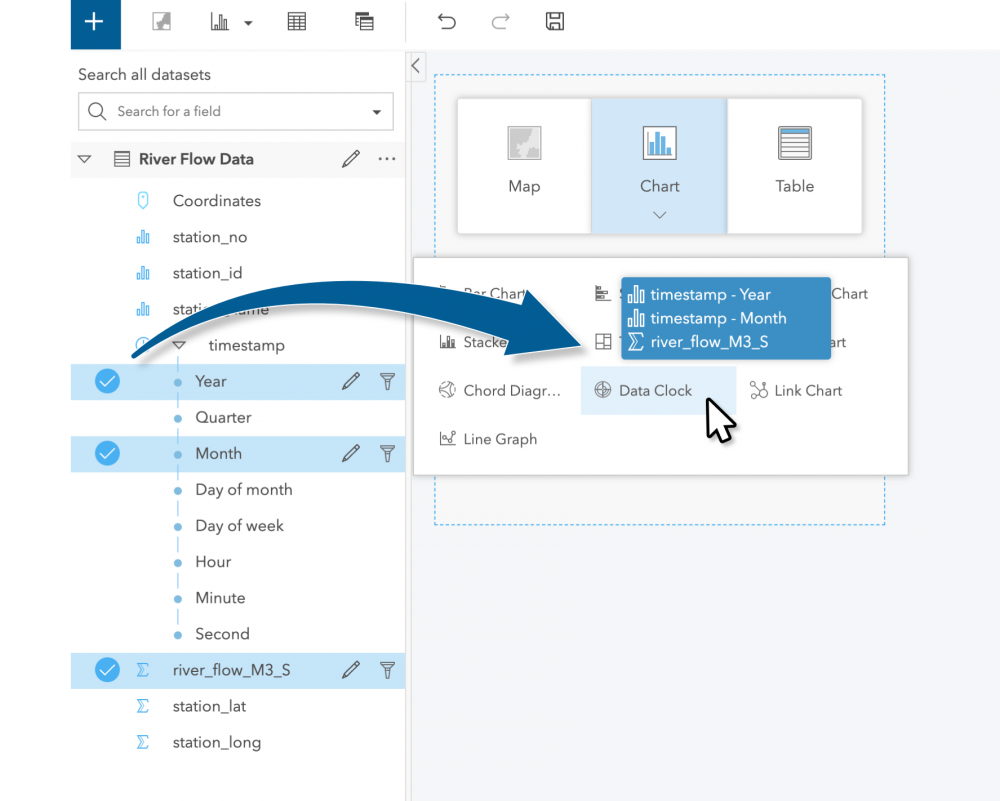1000x801 pixels.
Task: Click the location pin icon beside Coordinates
Action: click(x=143, y=201)
